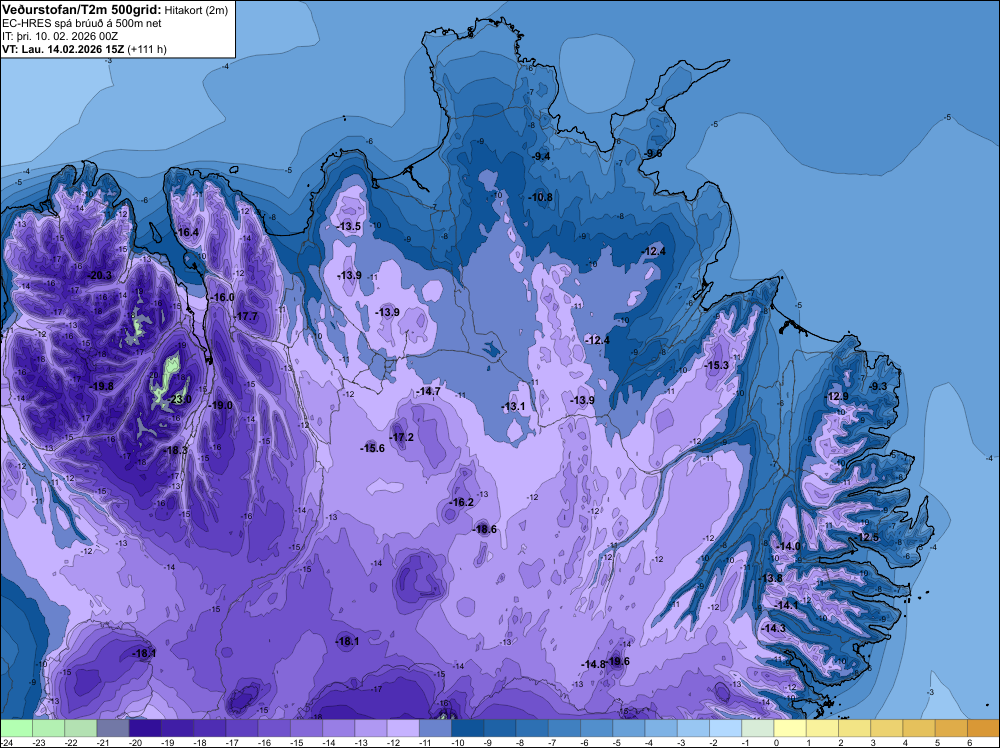Select the -19.6 temperature value
Viewport: 1000px width, 748px height.
point(617,661)
